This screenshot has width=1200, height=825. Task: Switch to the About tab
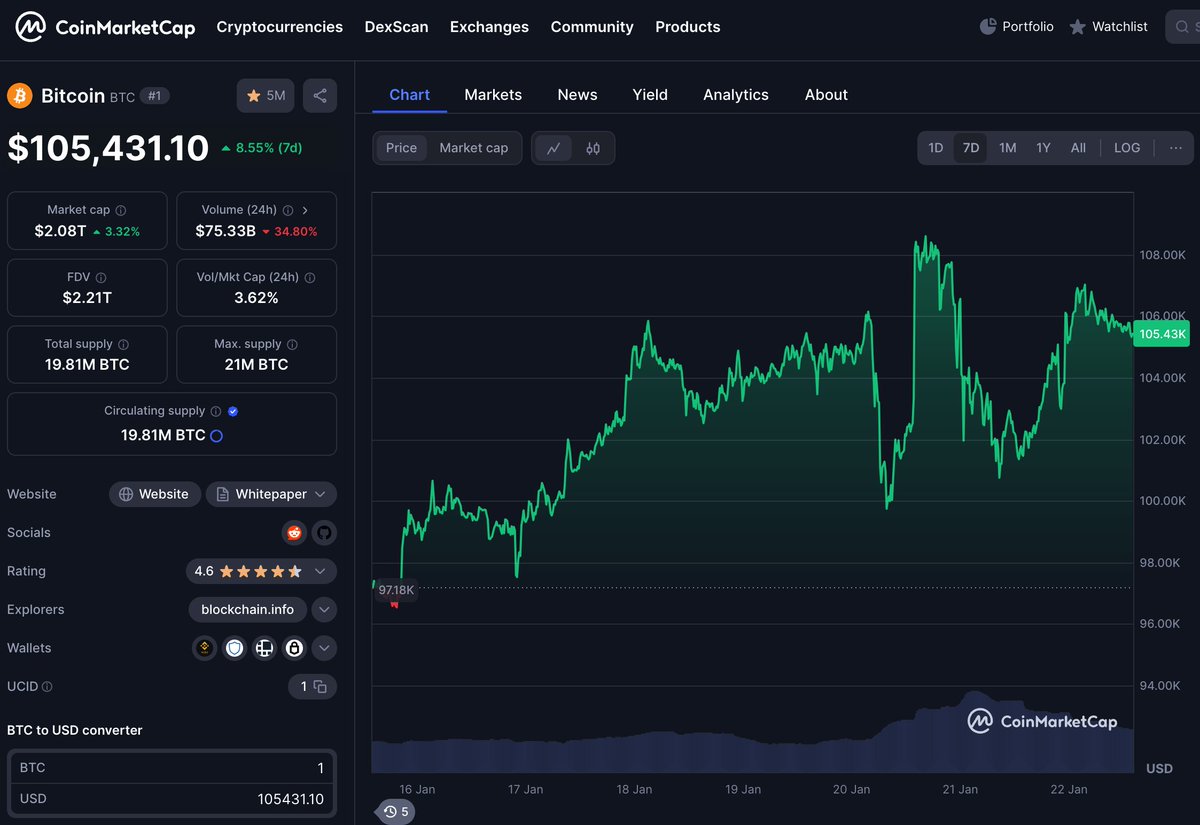pos(826,95)
